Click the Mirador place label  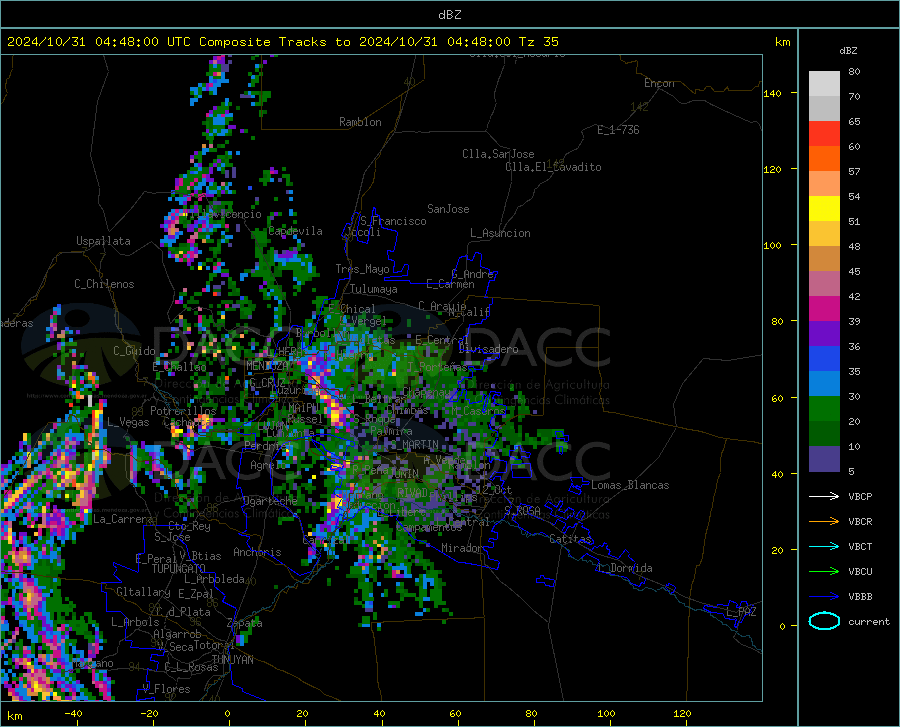tap(461, 548)
